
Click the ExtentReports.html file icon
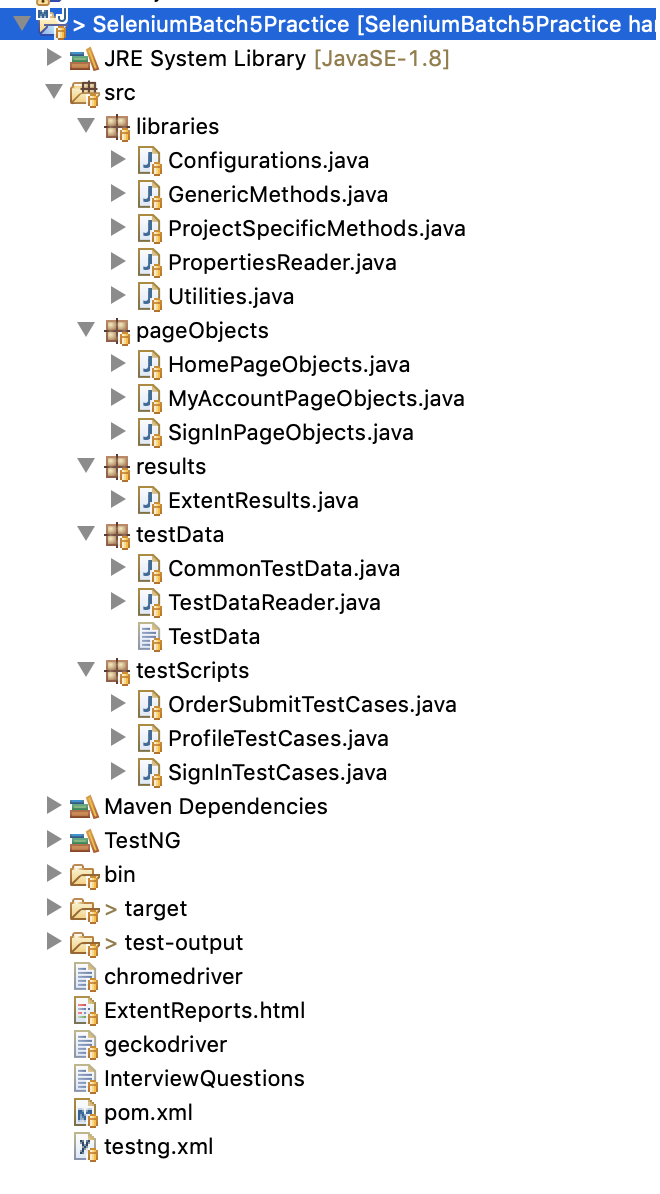pyautogui.click(x=86, y=1011)
